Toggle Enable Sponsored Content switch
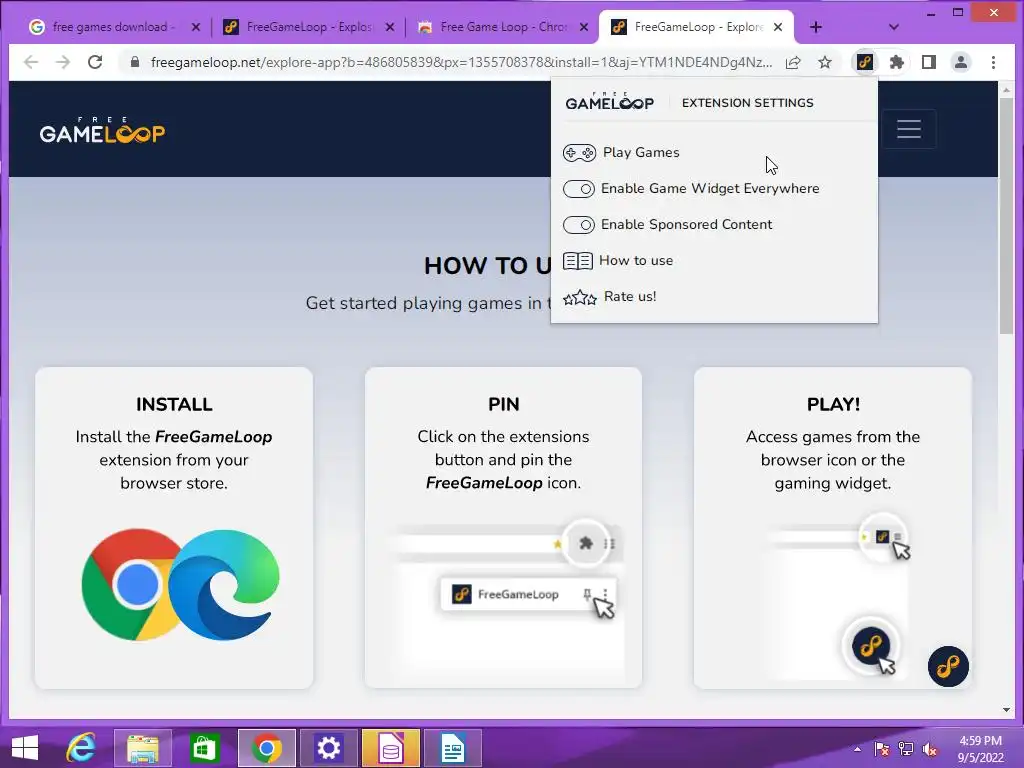The height and width of the screenshot is (768, 1024). coord(579,225)
